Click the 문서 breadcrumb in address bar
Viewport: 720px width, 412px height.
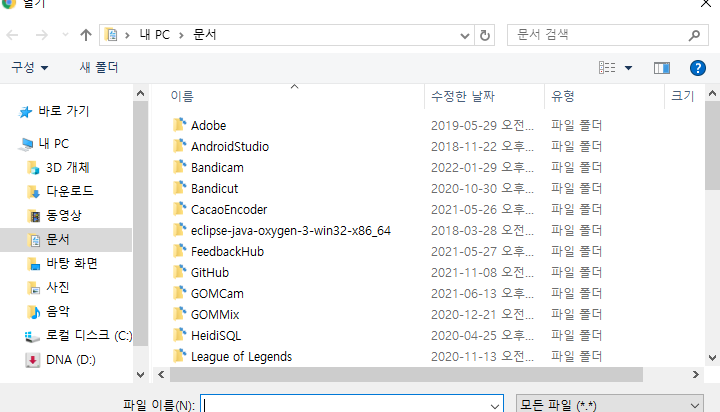(205, 35)
